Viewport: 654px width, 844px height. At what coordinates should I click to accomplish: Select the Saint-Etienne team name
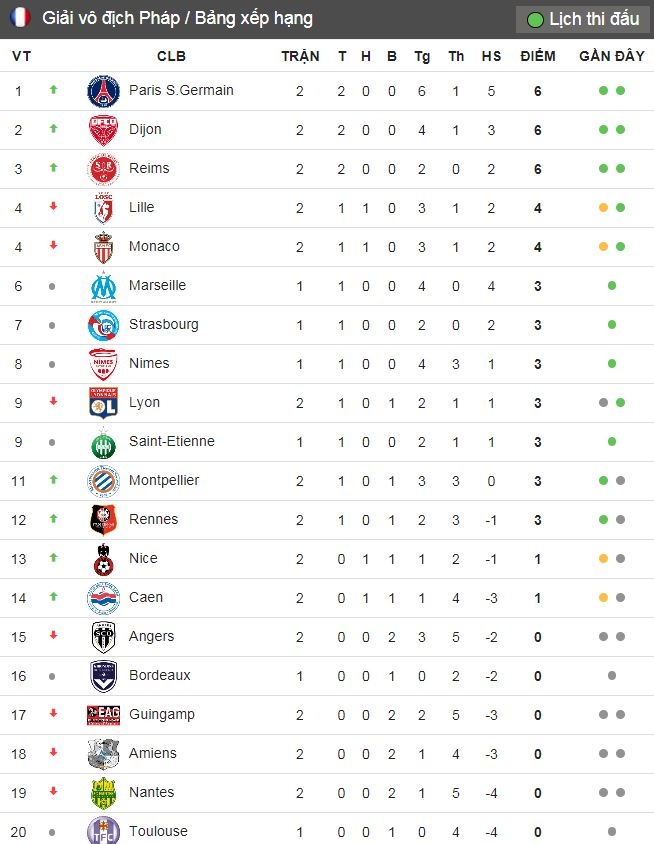pyautogui.click(x=171, y=441)
